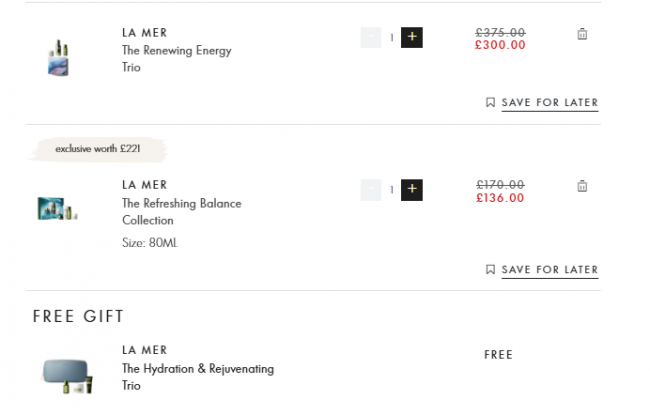Viewport: 650px width, 415px height.
Task: Open The Refreshing Balance Collection thumbnail
Action: [x=58, y=209]
